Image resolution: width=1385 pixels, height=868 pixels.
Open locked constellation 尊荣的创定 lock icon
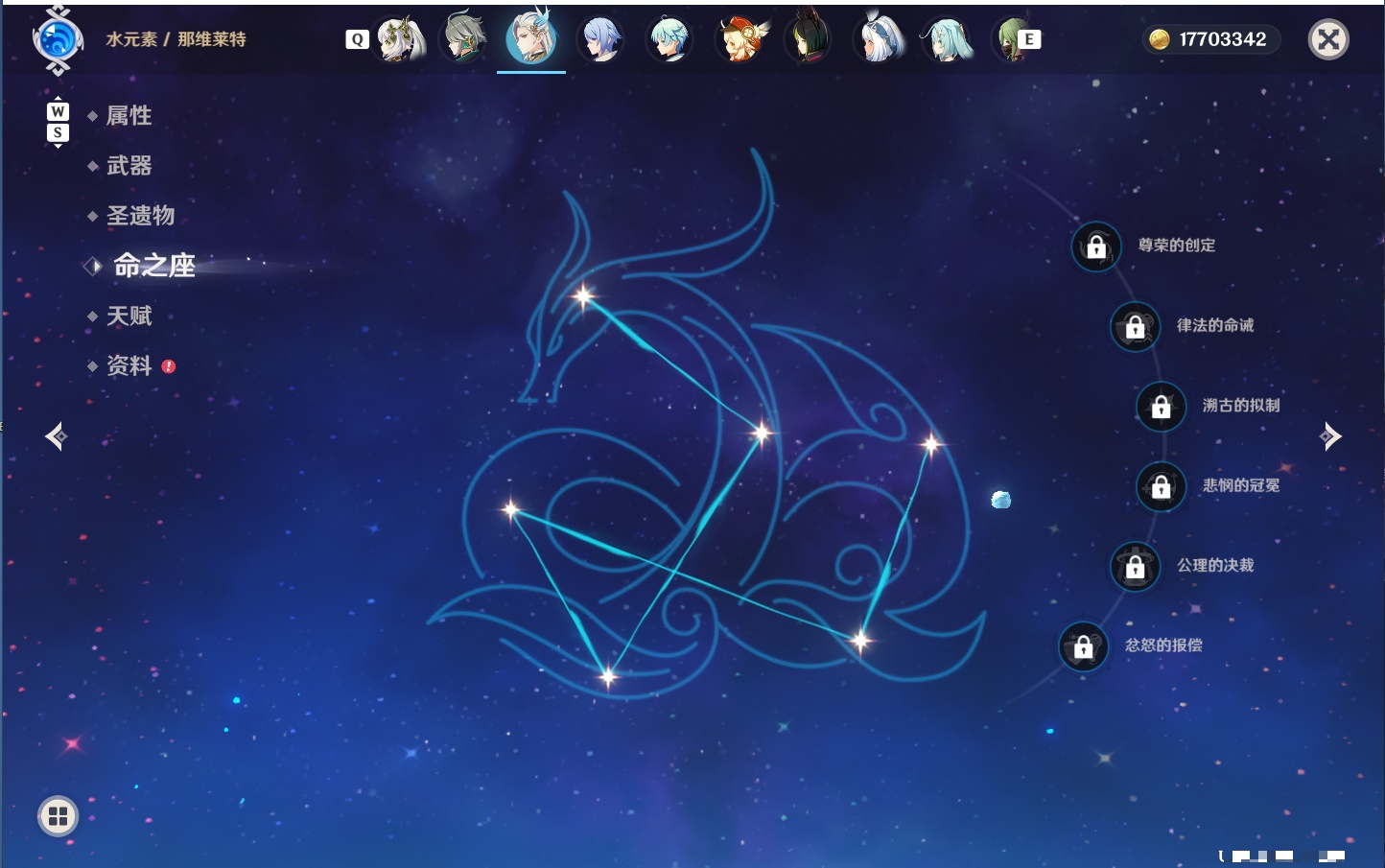(x=1096, y=246)
